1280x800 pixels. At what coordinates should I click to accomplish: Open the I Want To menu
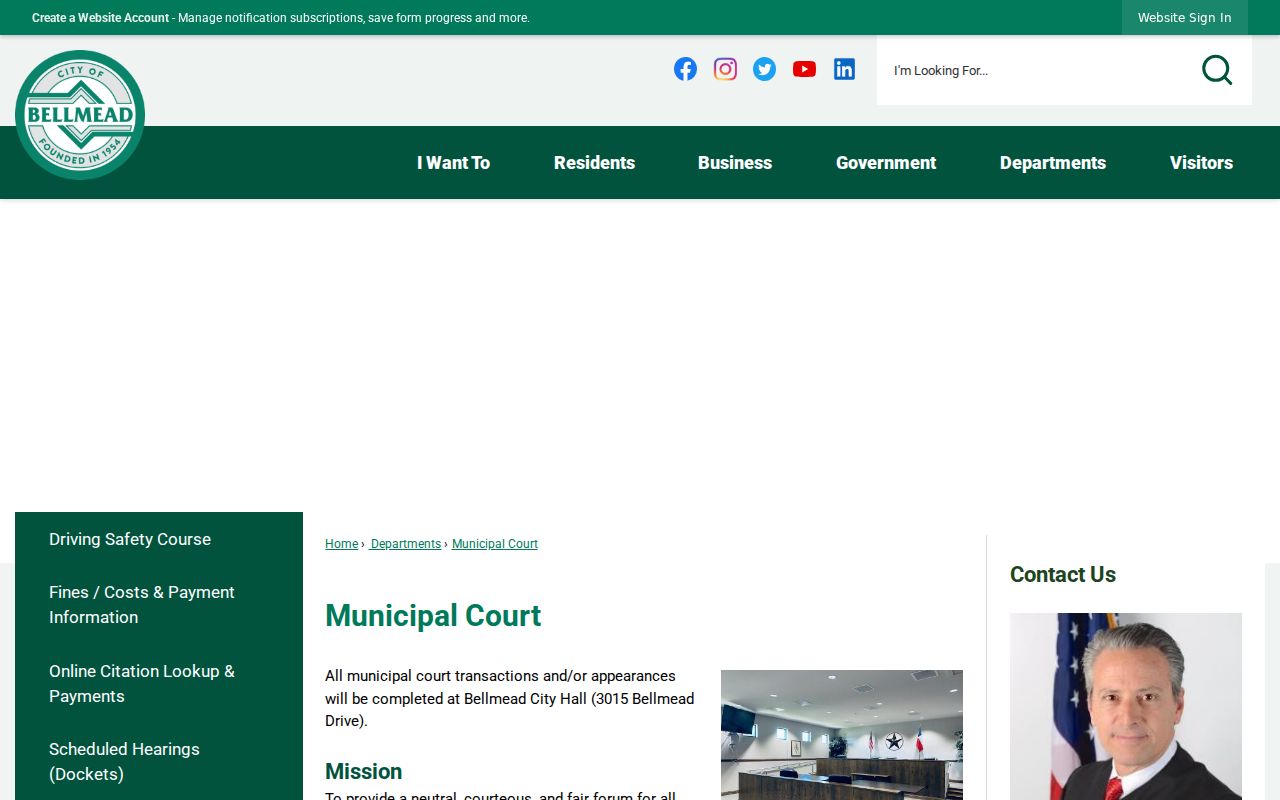tap(453, 163)
